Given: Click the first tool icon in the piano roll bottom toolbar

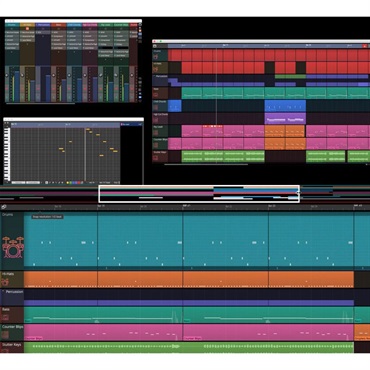Looking at the screenshot, I should [x=46, y=182].
